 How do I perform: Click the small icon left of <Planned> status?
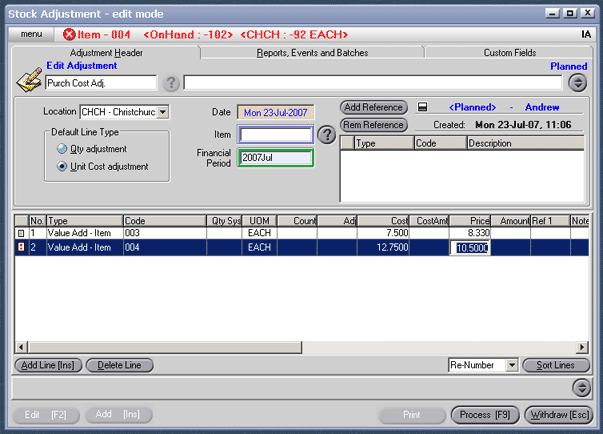(x=422, y=107)
